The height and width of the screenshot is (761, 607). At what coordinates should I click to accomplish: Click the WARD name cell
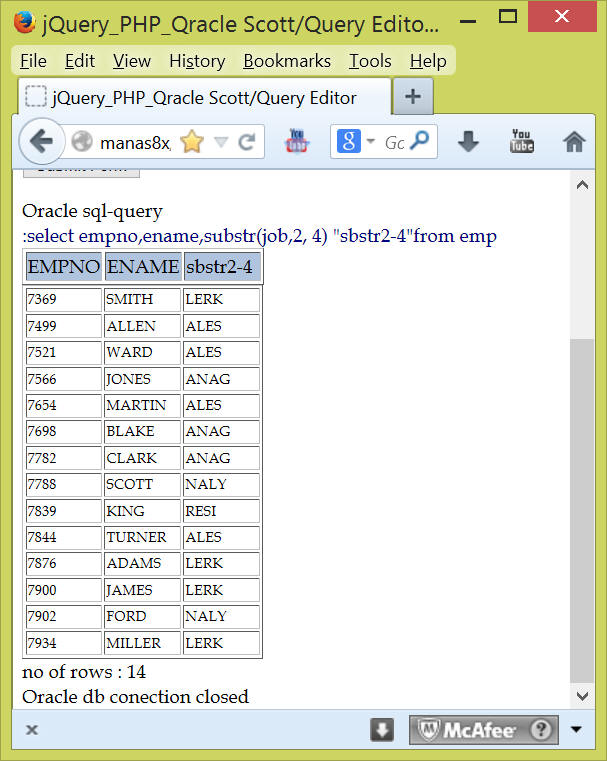pyautogui.click(x=142, y=352)
